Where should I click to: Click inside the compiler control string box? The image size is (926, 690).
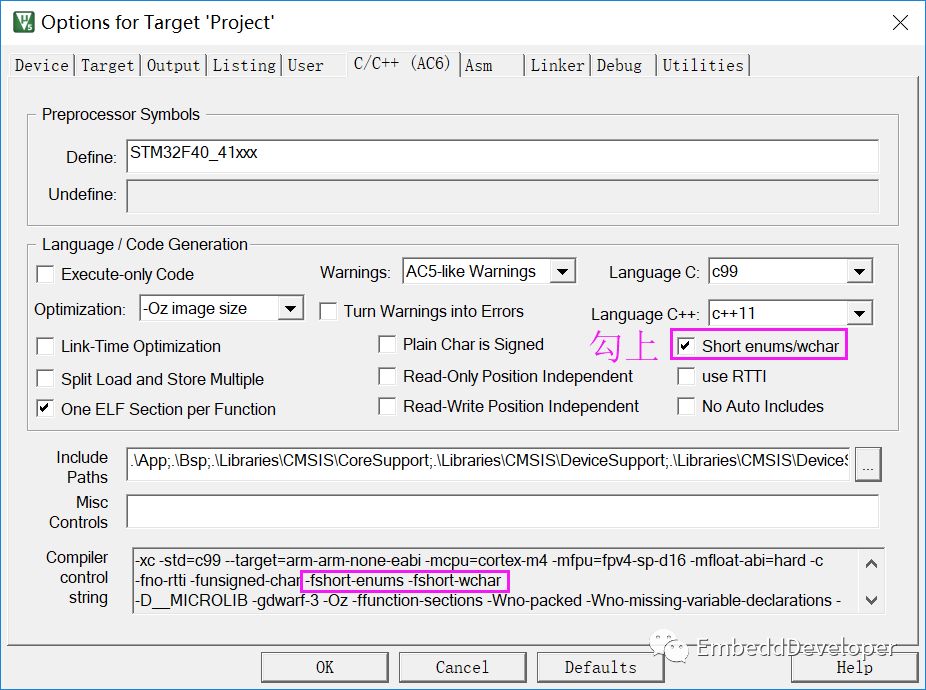[x=496, y=581]
